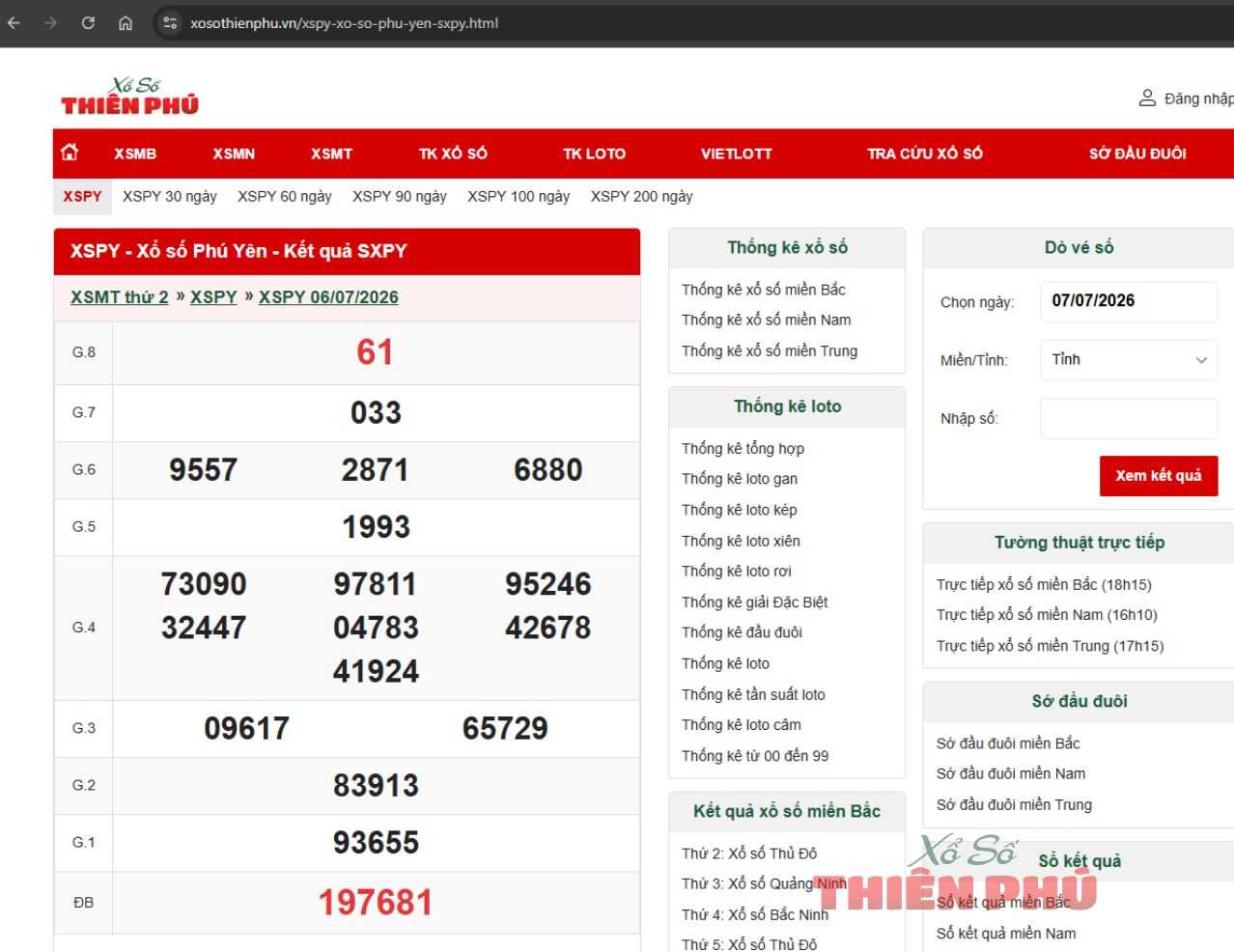Open the Miền/Tỉnh dropdown showing Tỉnh
Viewport: 1234px width, 952px height.
[x=1129, y=360]
